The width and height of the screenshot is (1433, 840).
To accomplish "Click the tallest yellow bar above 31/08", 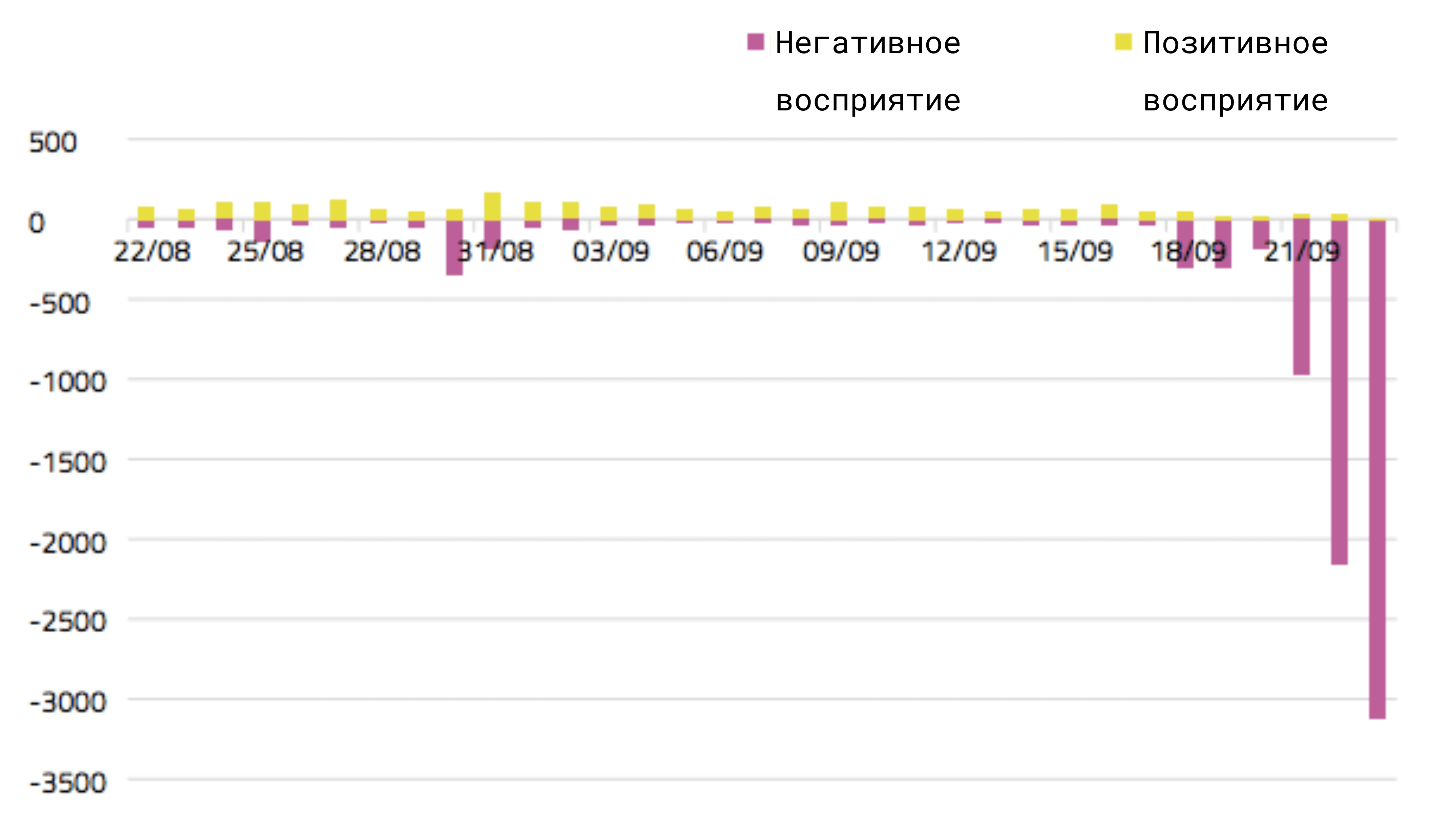I will pyautogui.click(x=492, y=206).
